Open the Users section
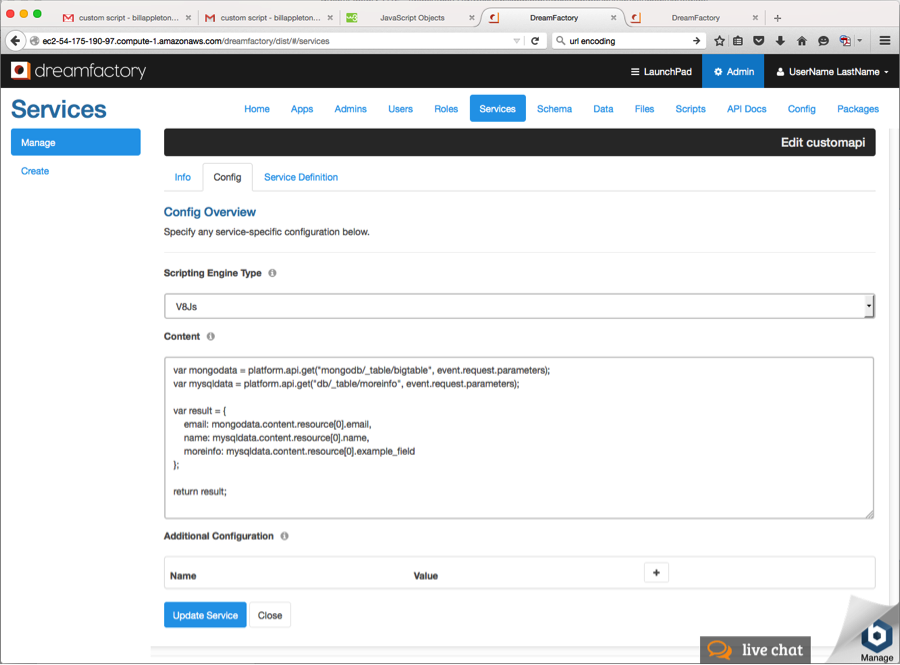This screenshot has width=900, height=665. pyautogui.click(x=400, y=109)
